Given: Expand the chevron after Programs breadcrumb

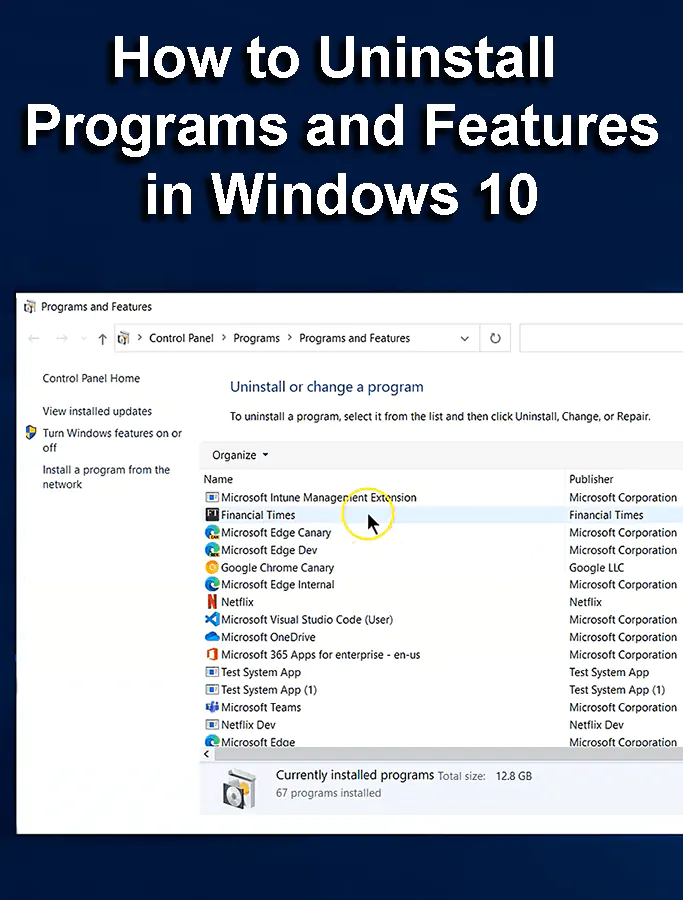Looking at the screenshot, I should [290, 338].
